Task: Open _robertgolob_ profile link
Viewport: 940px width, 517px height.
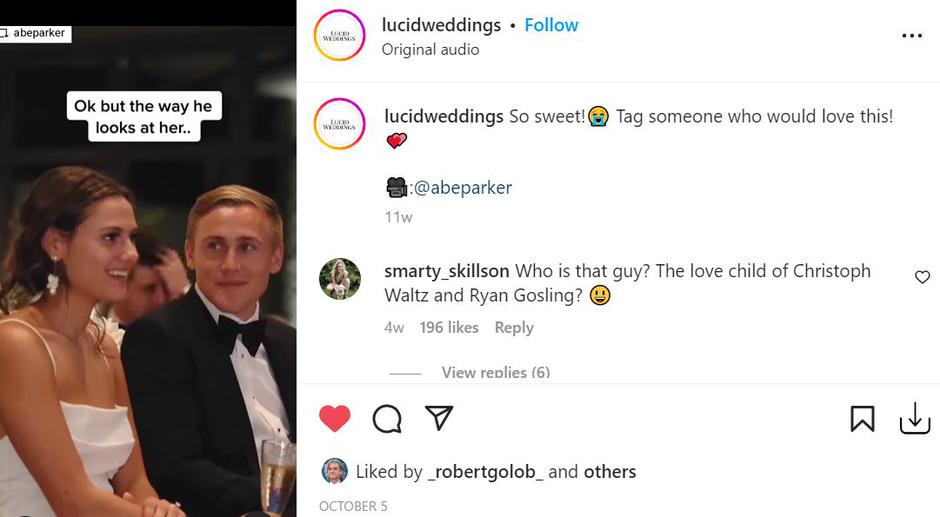Action: (485, 471)
